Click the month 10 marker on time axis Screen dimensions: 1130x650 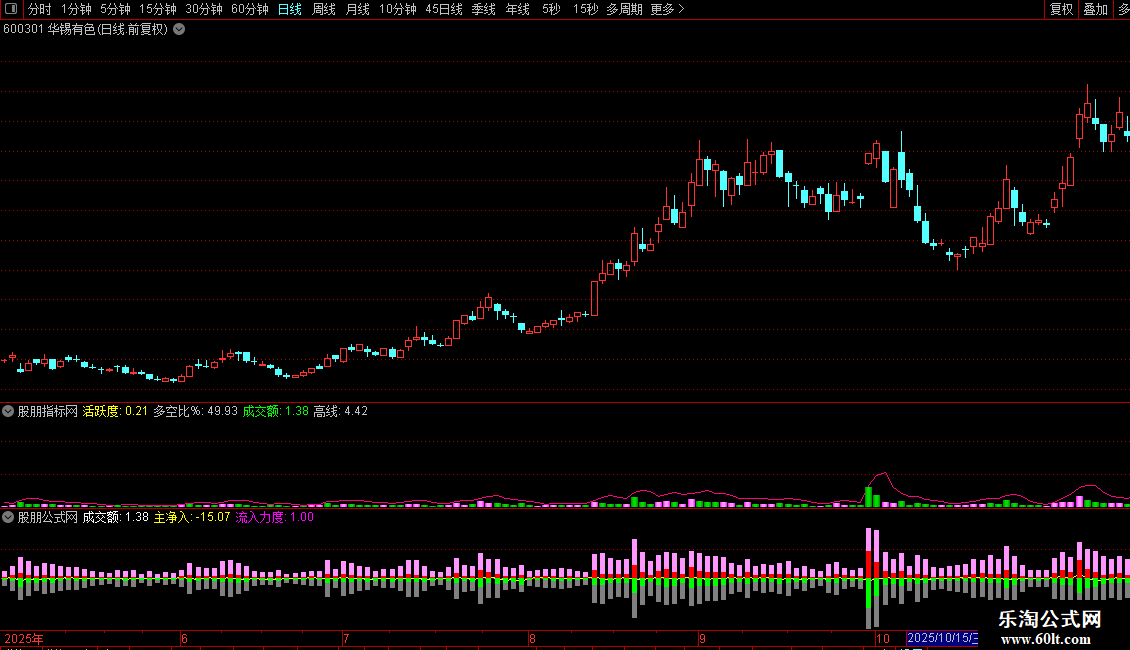[x=883, y=638]
